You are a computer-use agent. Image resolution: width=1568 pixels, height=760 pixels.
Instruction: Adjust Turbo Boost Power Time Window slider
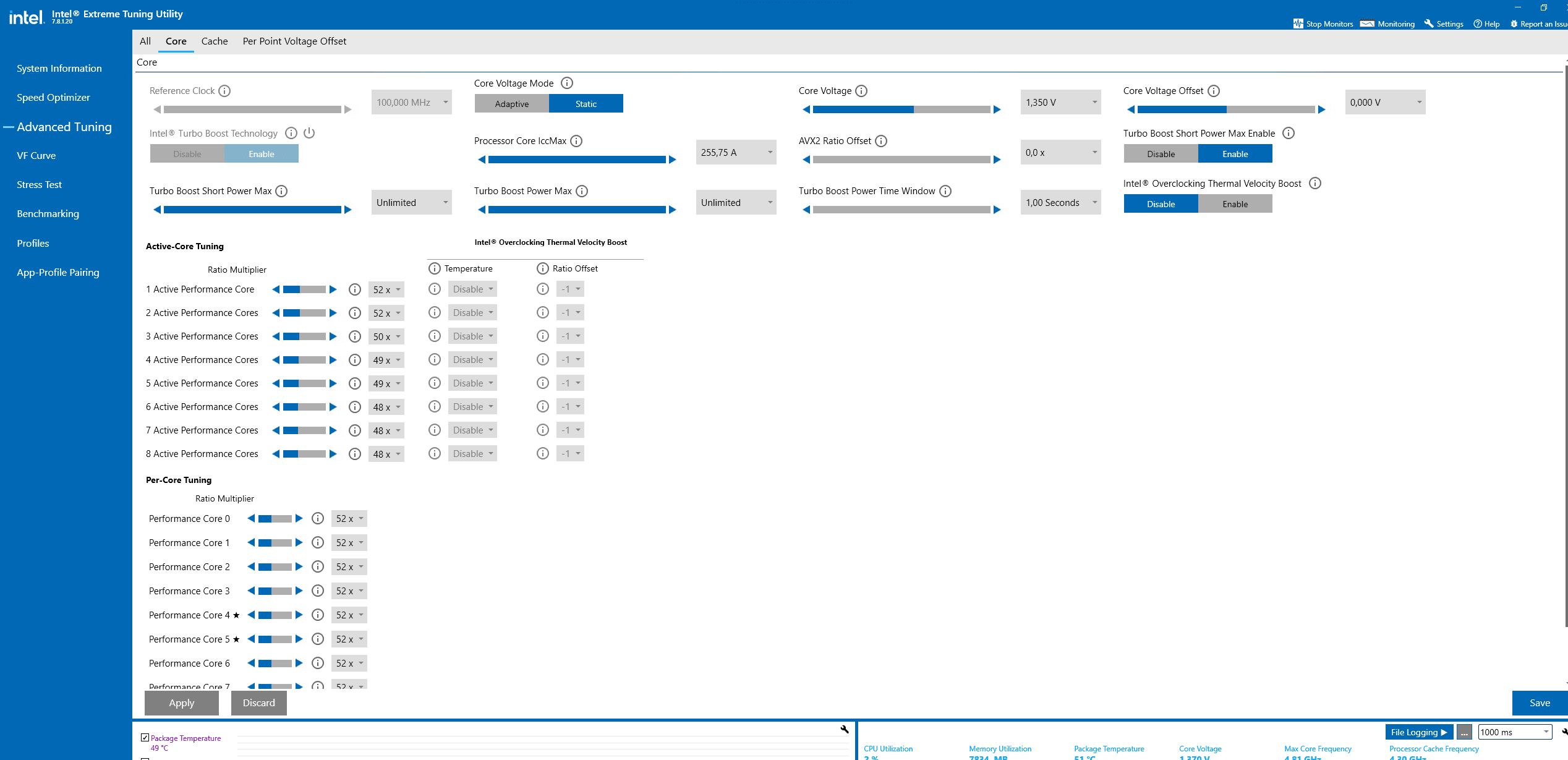(902, 210)
